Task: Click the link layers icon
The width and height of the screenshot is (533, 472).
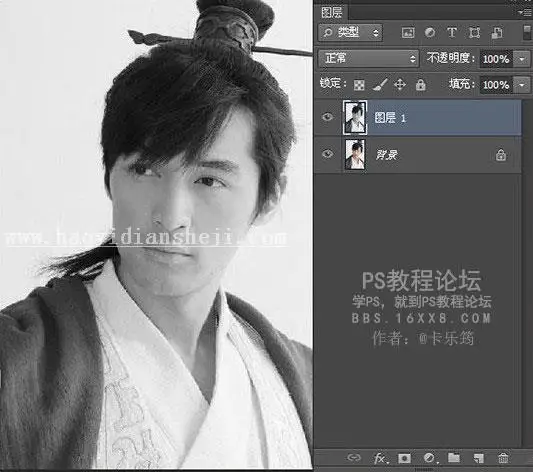Action: coord(354,458)
